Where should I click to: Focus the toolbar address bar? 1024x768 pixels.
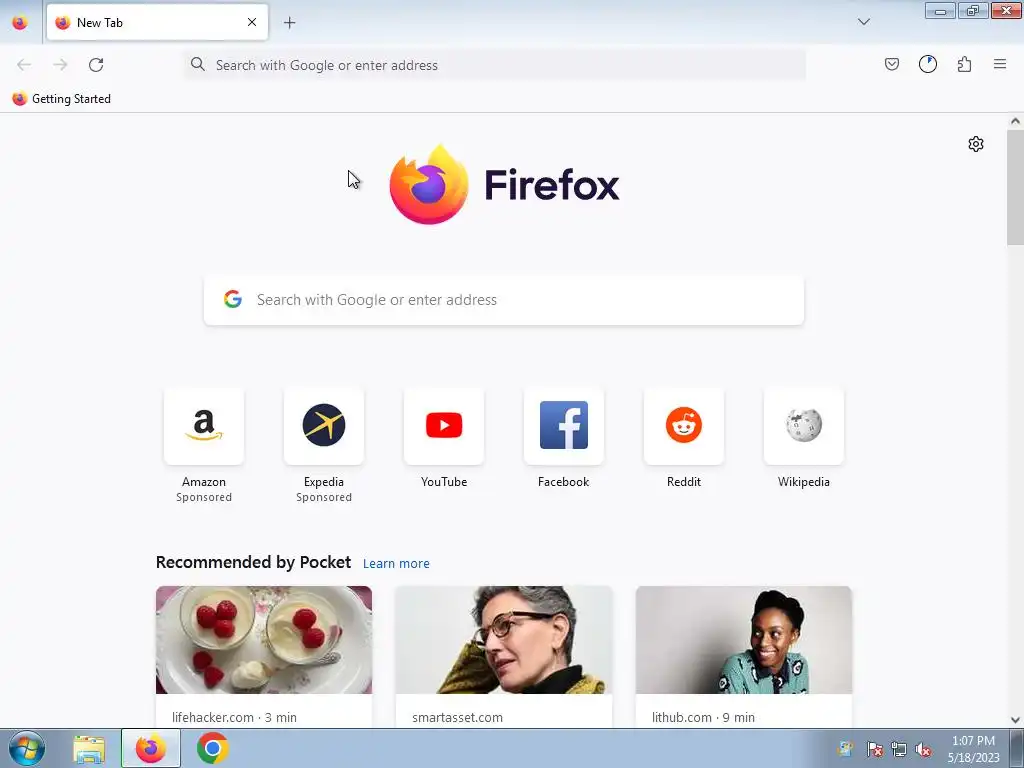tap(495, 65)
